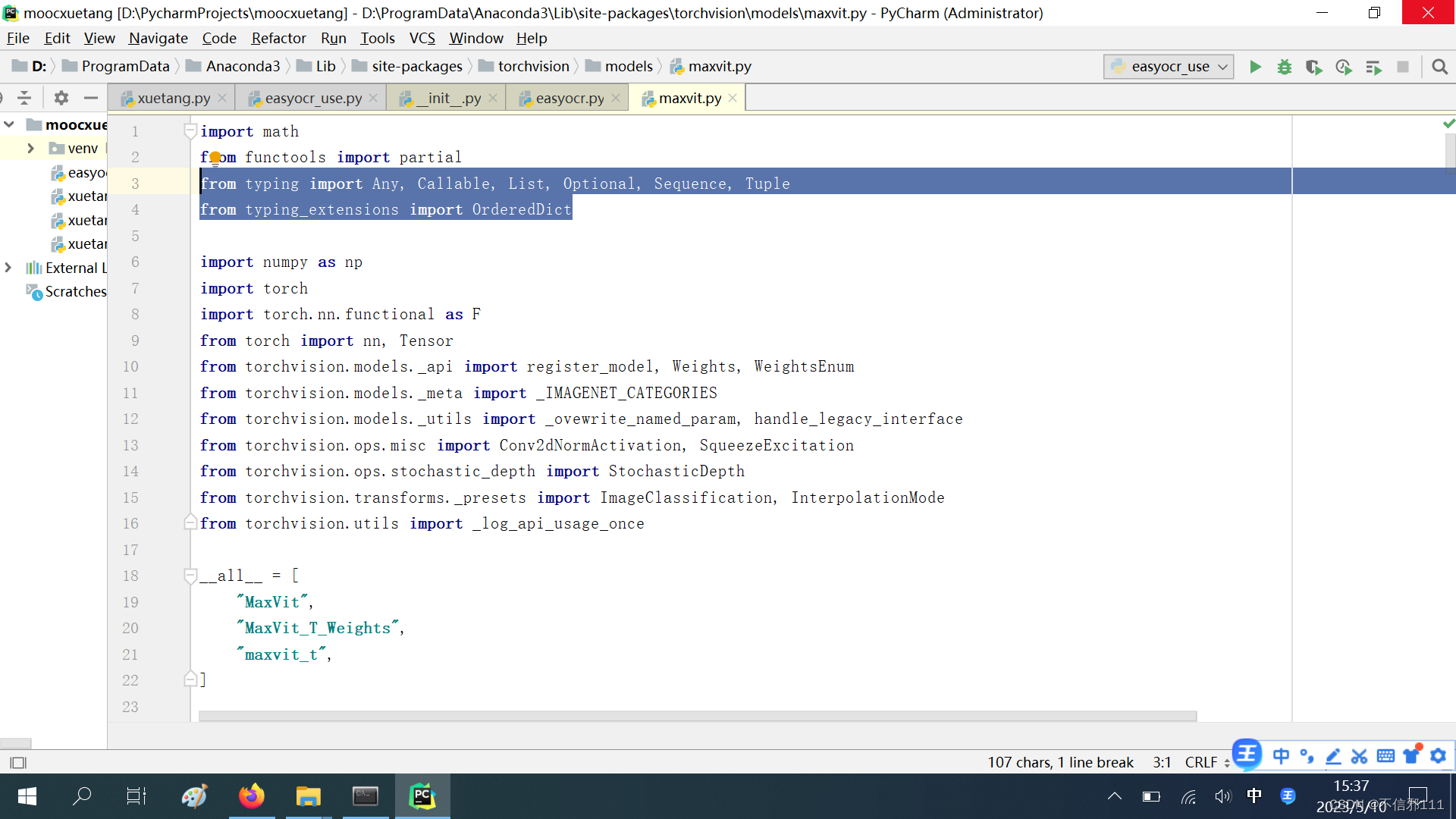Click the Stop process icon
This screenshot has height=819, width=1456.
[x=1403, y=67]
